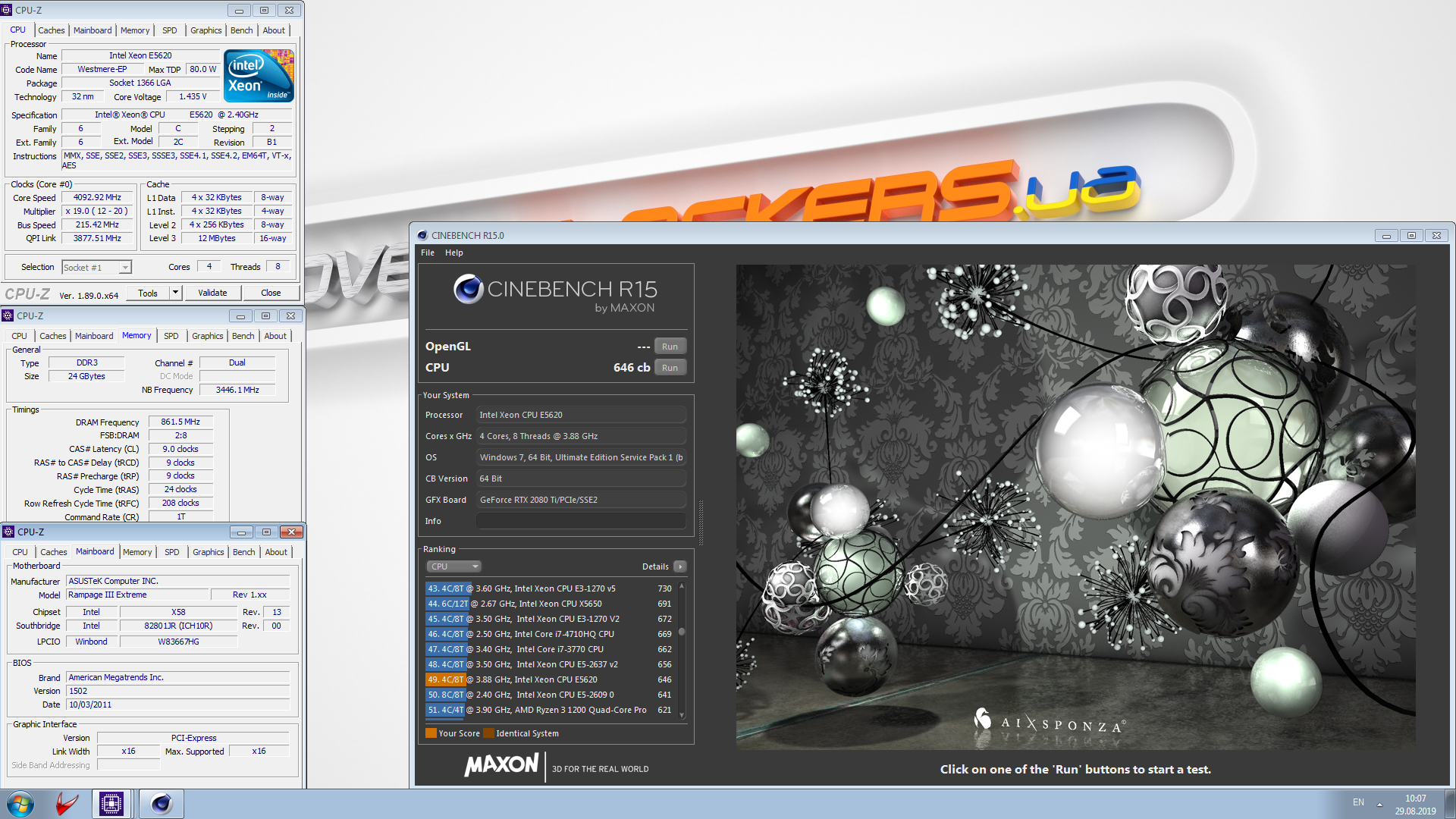The height and width of the screenshot is (819, 1456).
Task: Click the orange Your Score swatch
Action: 431,733
